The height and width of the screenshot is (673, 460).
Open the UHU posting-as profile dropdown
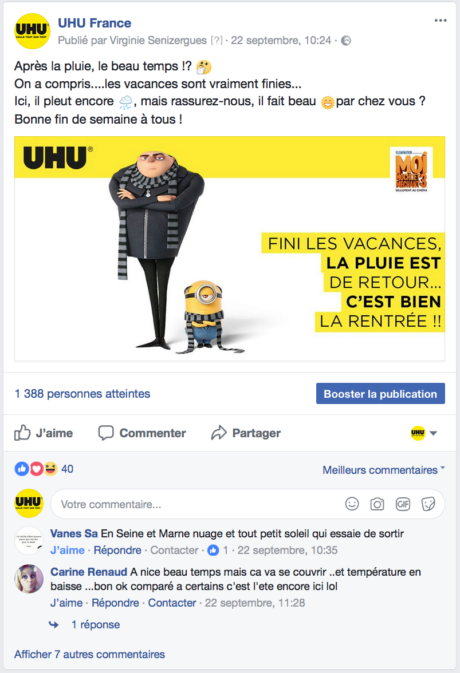tap(424, 433)
